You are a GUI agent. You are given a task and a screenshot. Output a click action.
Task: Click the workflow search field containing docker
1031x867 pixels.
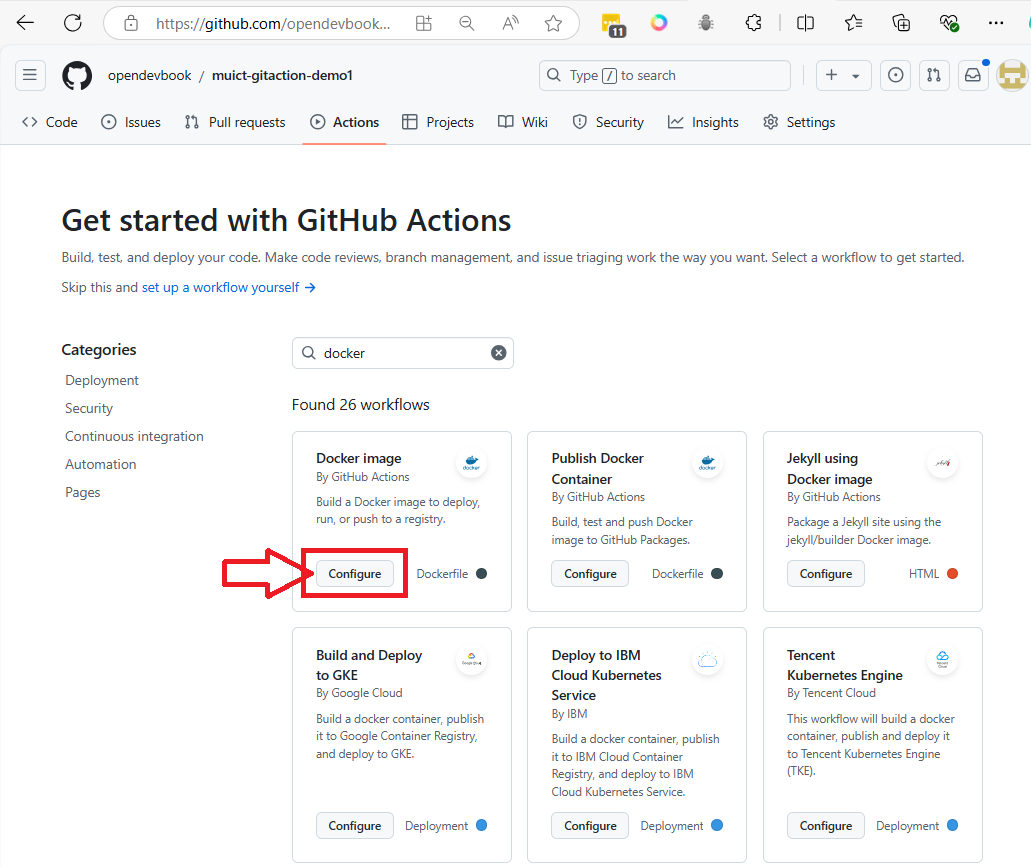[402, 353]
